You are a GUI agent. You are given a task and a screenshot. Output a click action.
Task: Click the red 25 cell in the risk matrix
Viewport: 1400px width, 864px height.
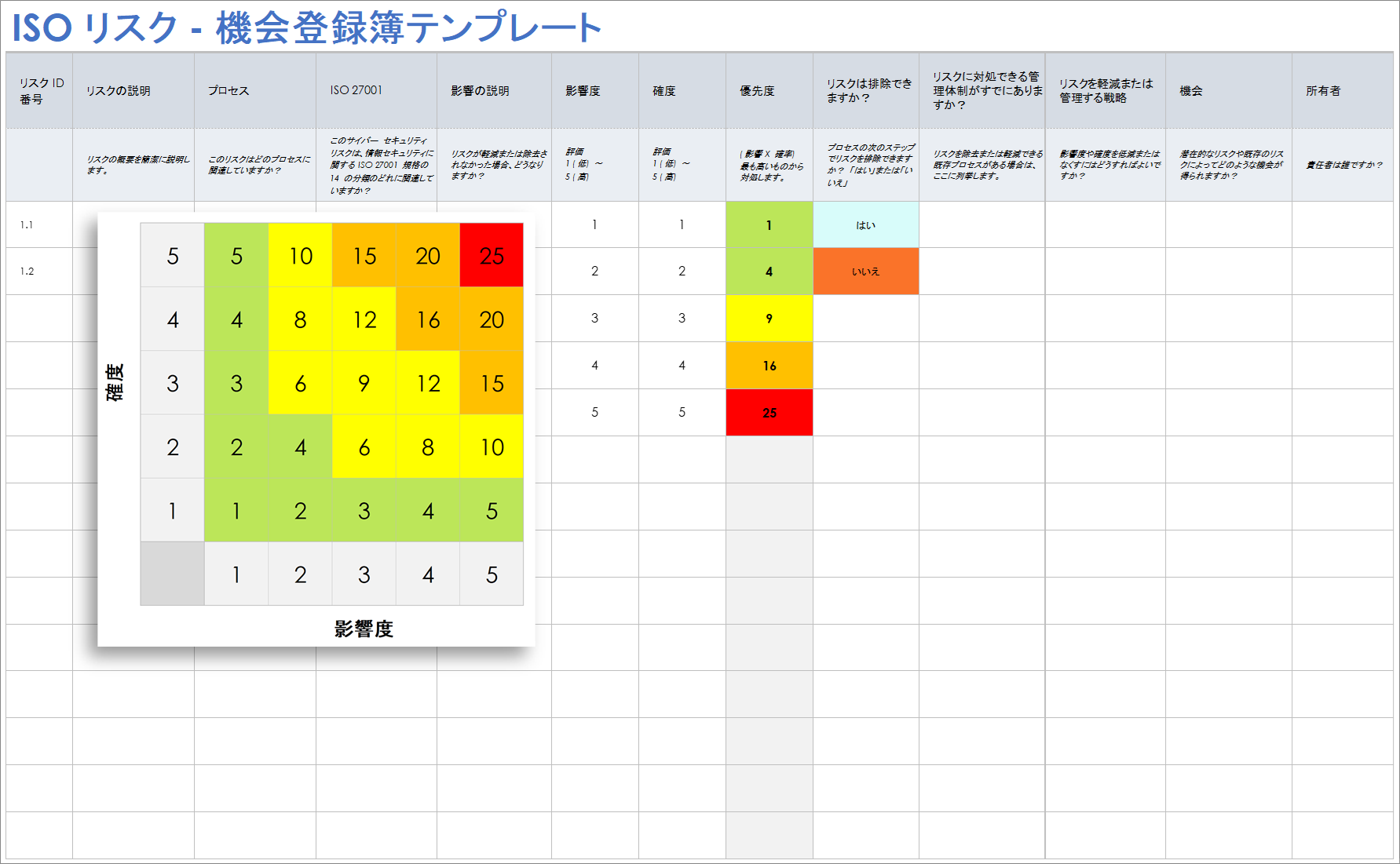(492, 255)
